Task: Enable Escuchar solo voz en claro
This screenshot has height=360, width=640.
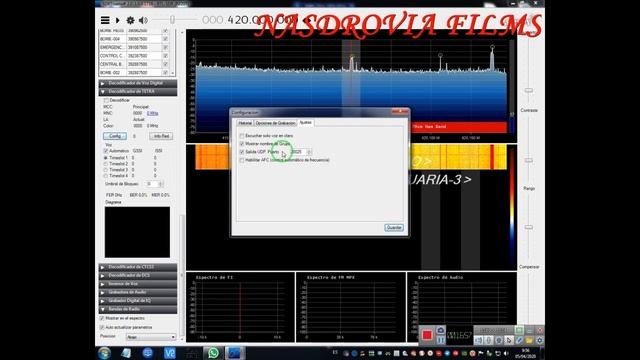Action: 242,136
